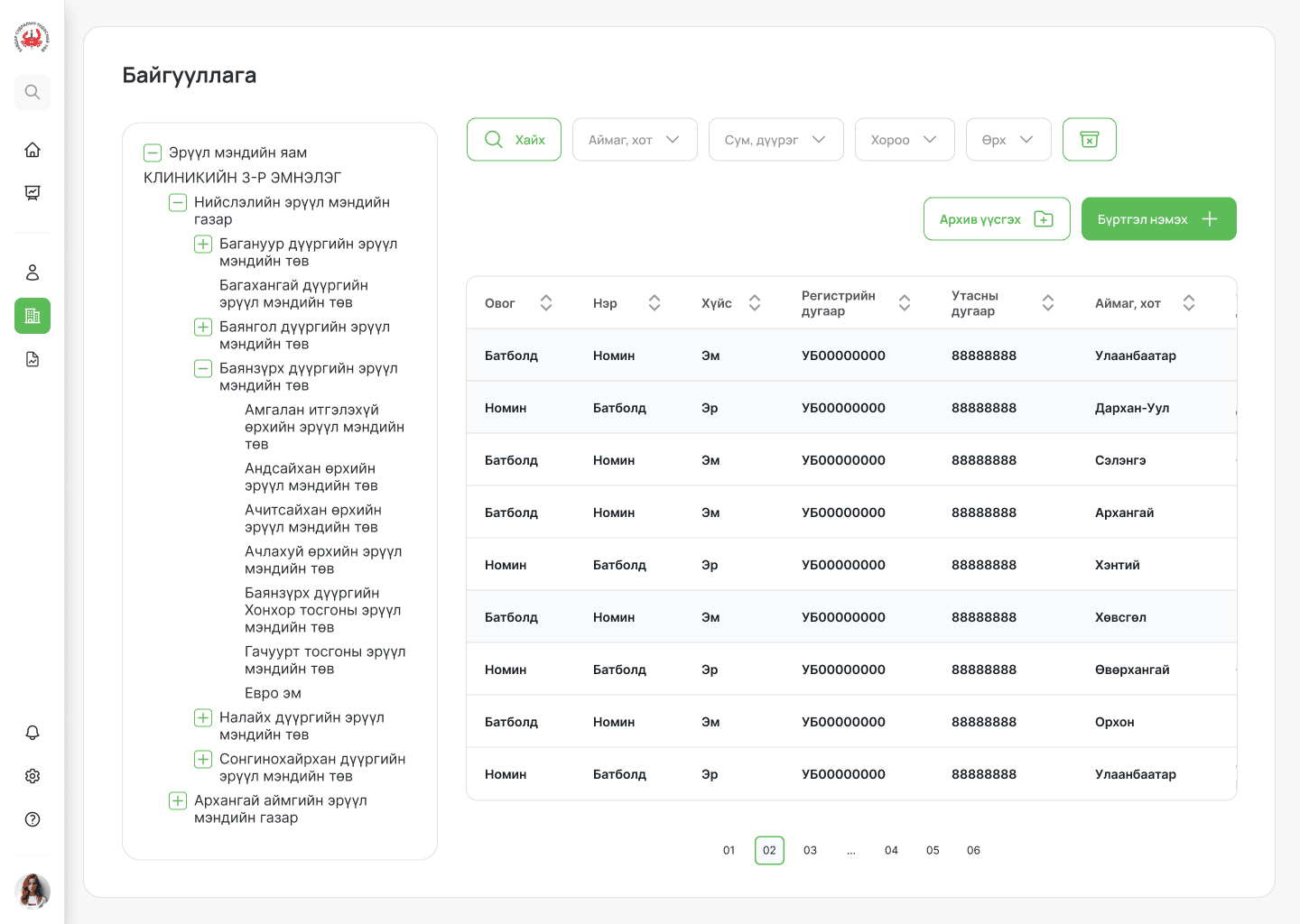Viewport: 1300px width, 924px height.
Task: Expand Баянгол дүүргийн эрүүл мэндийн төв
Action: pyautogui.click(x=203, y=327)
